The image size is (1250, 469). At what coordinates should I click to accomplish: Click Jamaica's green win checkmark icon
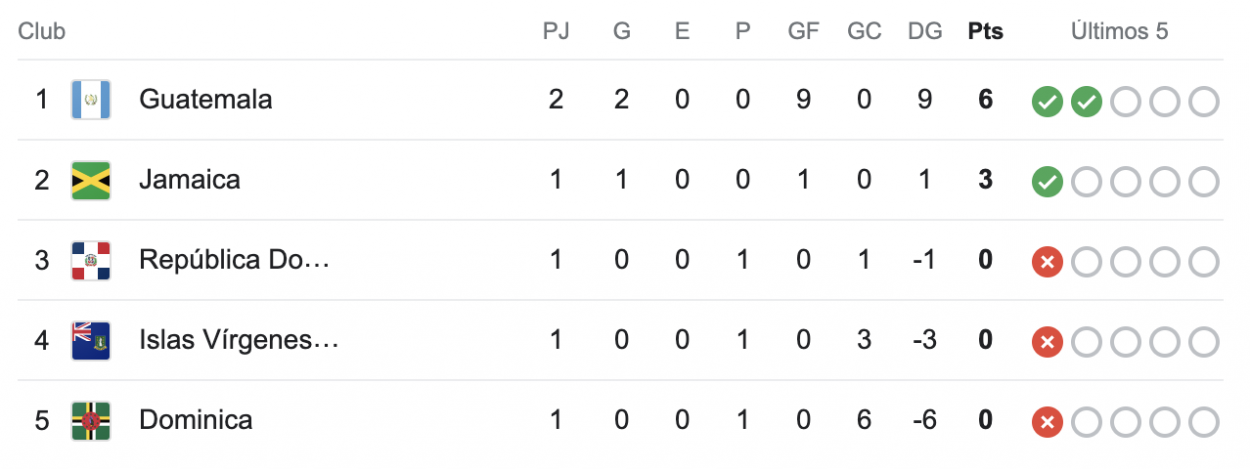1047,181
